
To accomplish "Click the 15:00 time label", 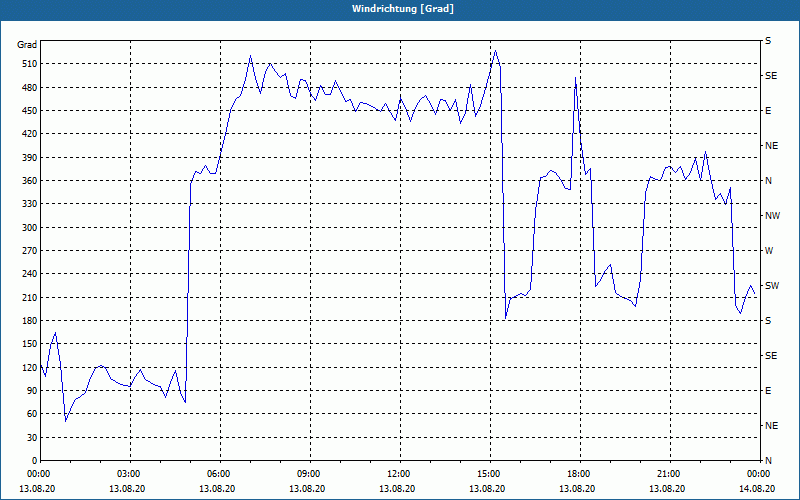I will click(487, 474).
